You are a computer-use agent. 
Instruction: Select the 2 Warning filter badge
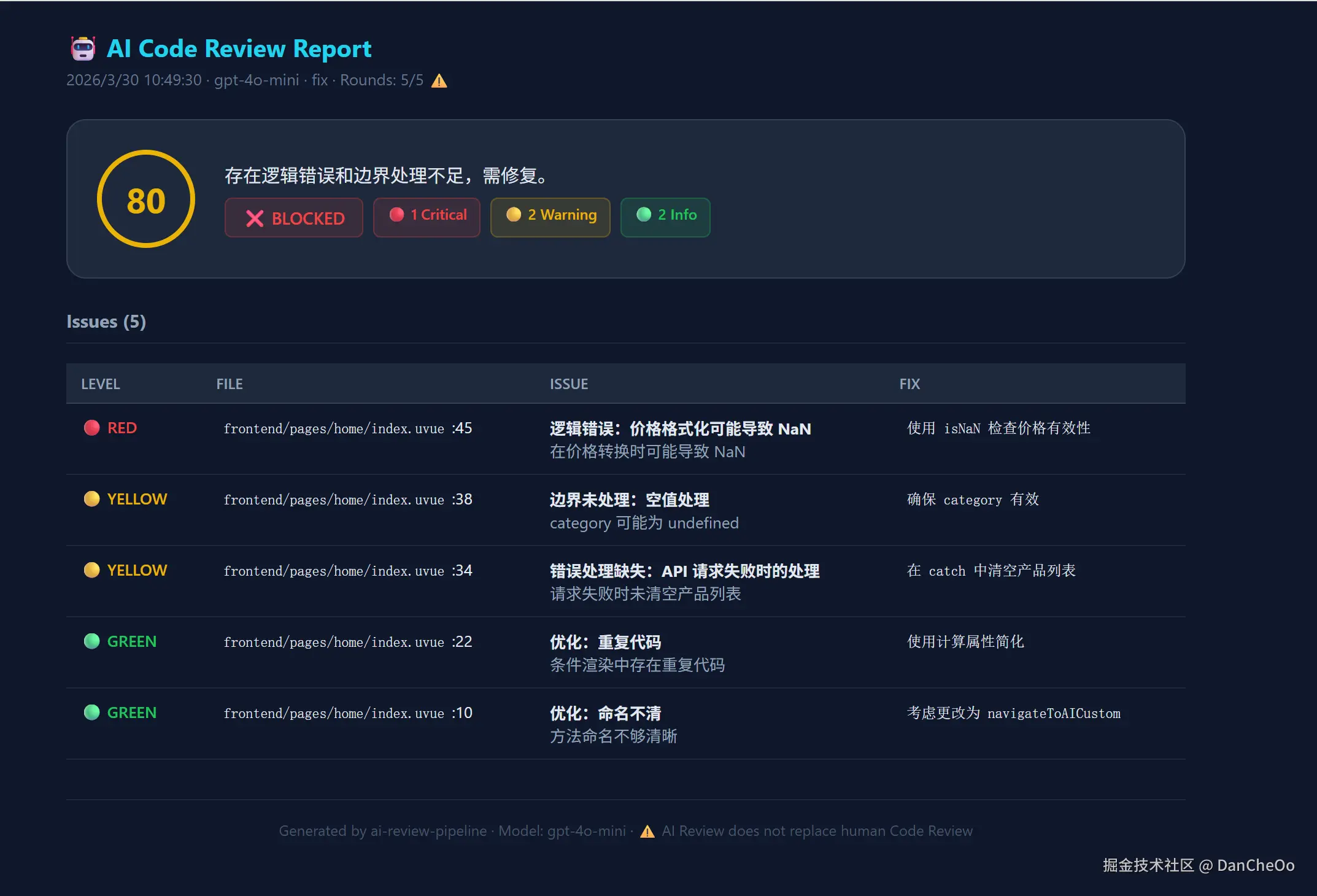coord(550,217)
